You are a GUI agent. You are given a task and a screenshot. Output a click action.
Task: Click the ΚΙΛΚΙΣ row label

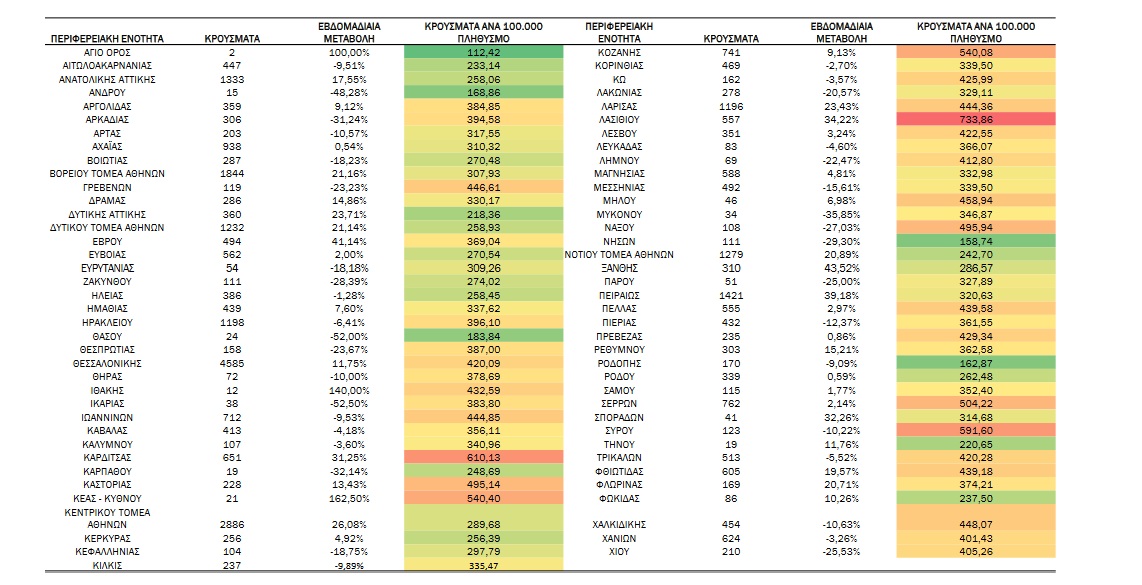point(107,565)
